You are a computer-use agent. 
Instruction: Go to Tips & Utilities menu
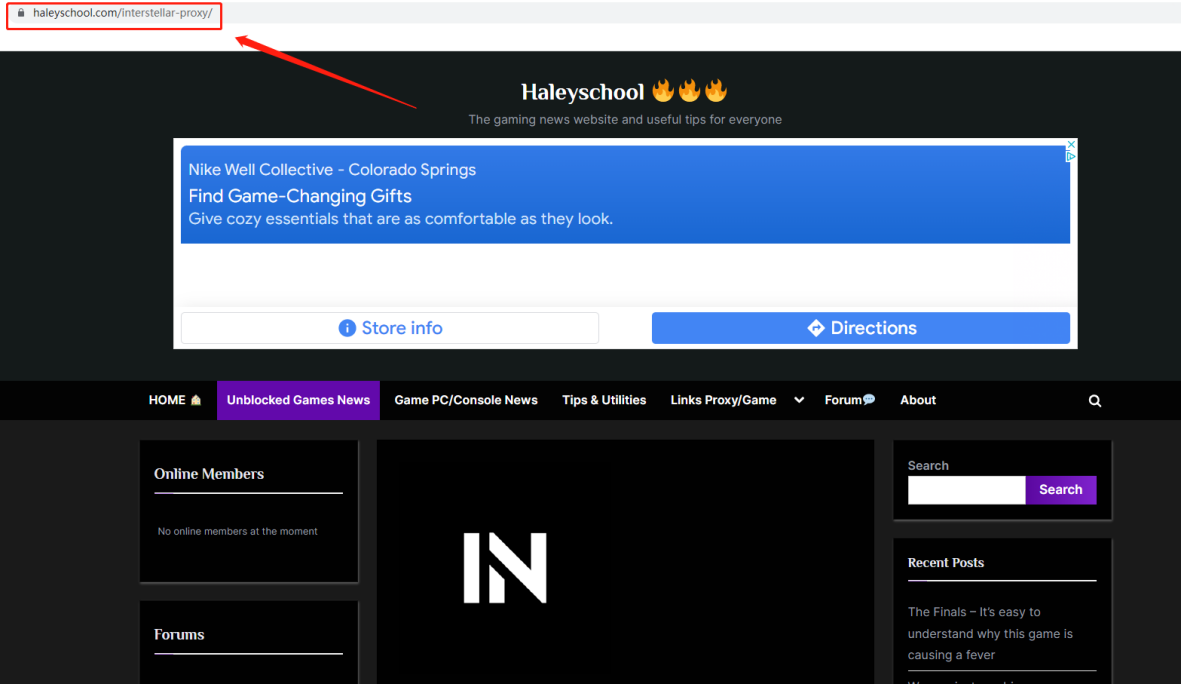click(604, 400)
